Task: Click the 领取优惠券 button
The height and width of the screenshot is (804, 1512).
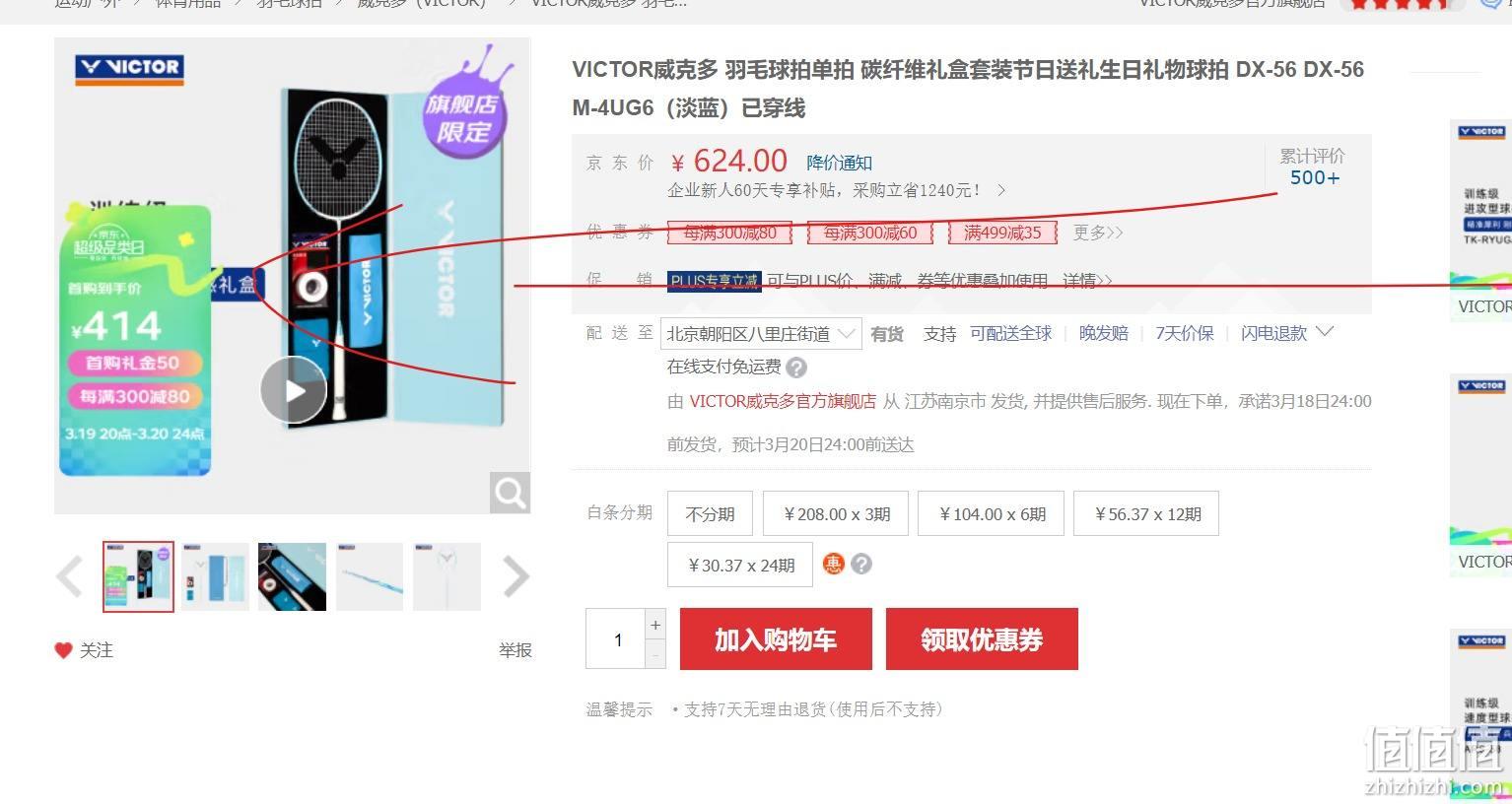Action: click(x=982, y=639)
